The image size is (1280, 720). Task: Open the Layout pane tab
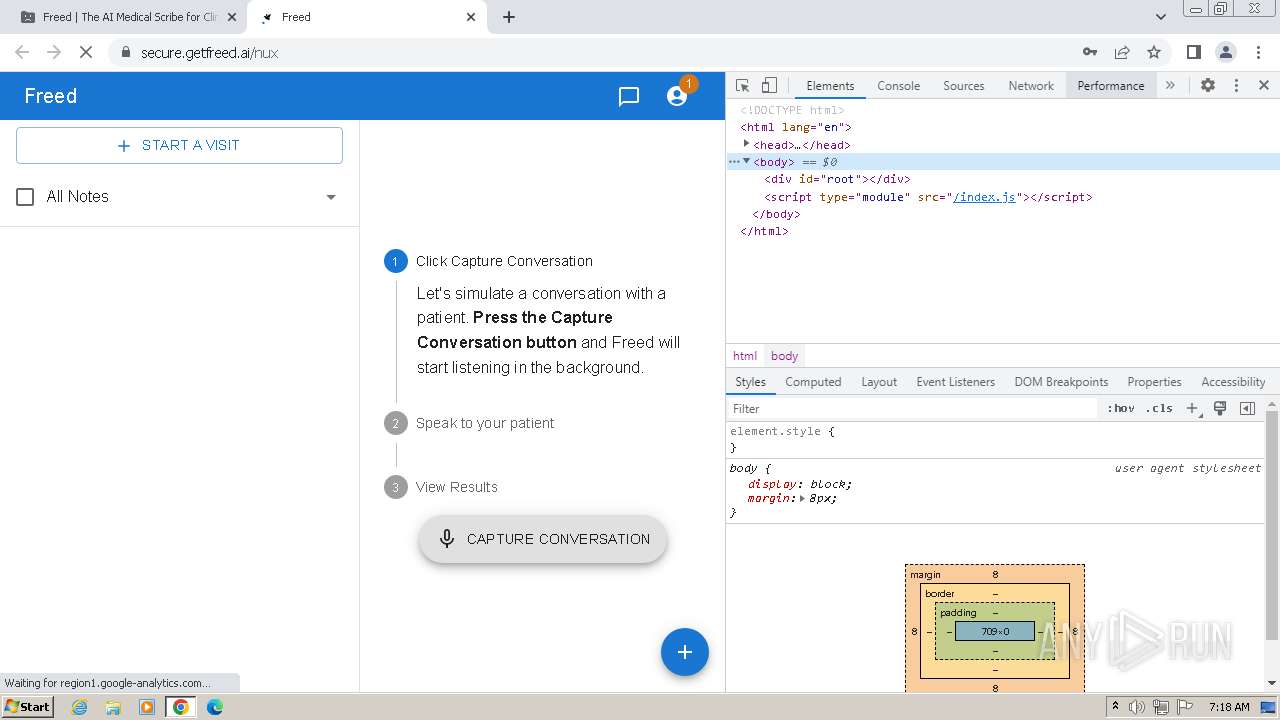pyautogui.click(x=879, y=382)
